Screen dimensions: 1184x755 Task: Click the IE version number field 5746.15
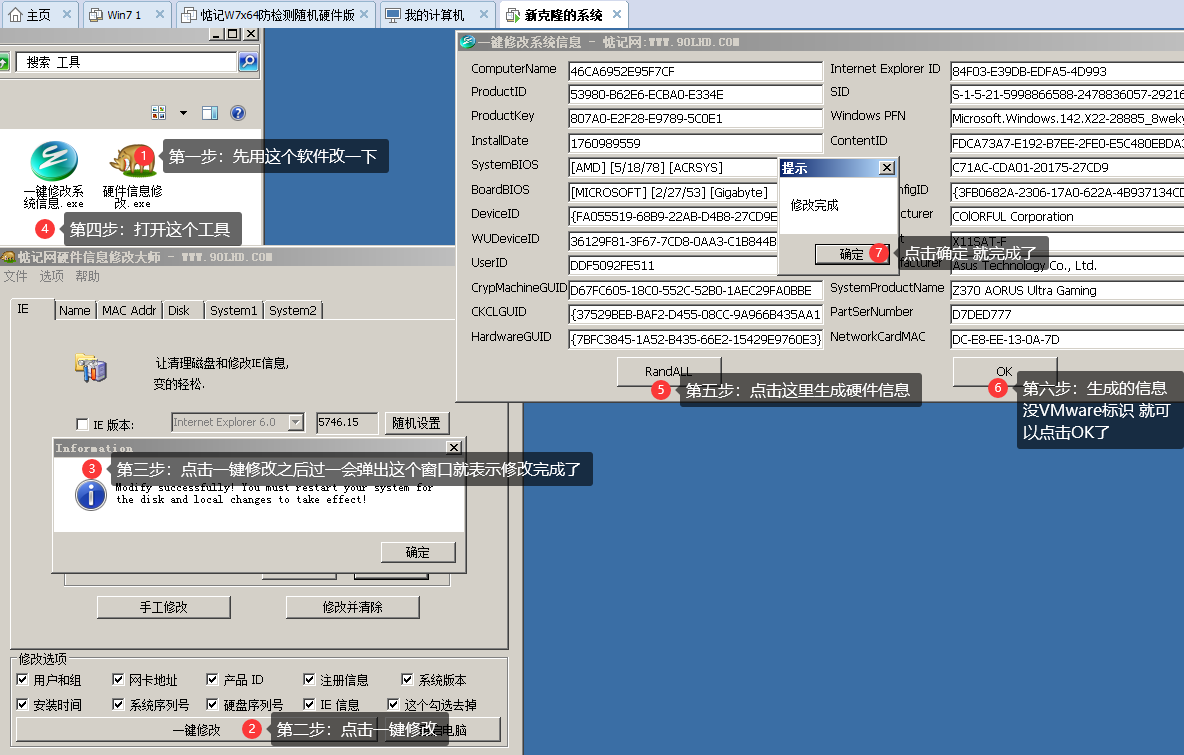347,423
